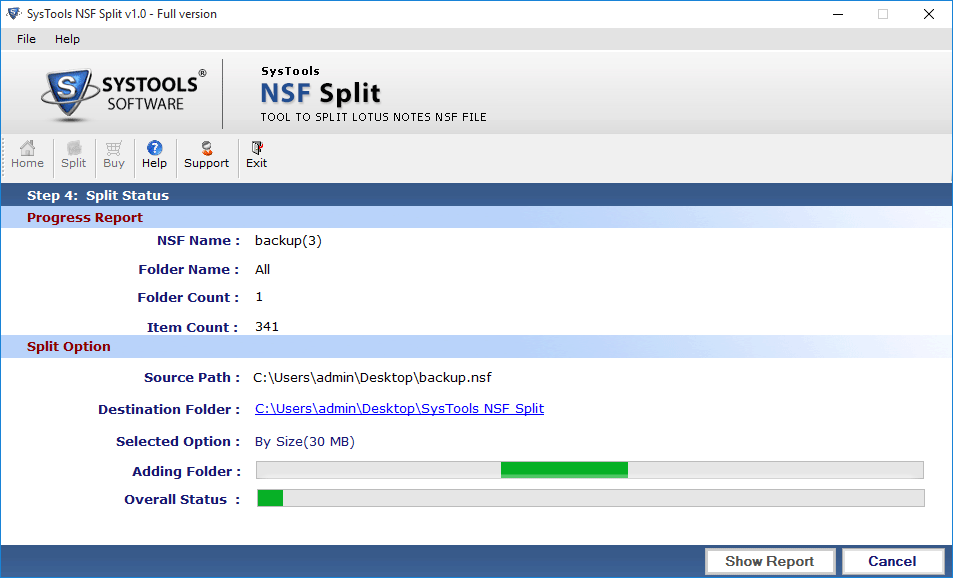
Task: Click the Exit door icon
Action: [x=256, y=155]
